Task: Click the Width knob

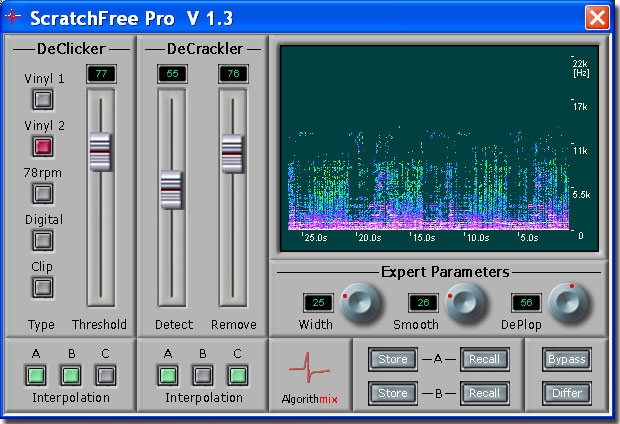Action: pyautogui.click(x=359, y=302)
